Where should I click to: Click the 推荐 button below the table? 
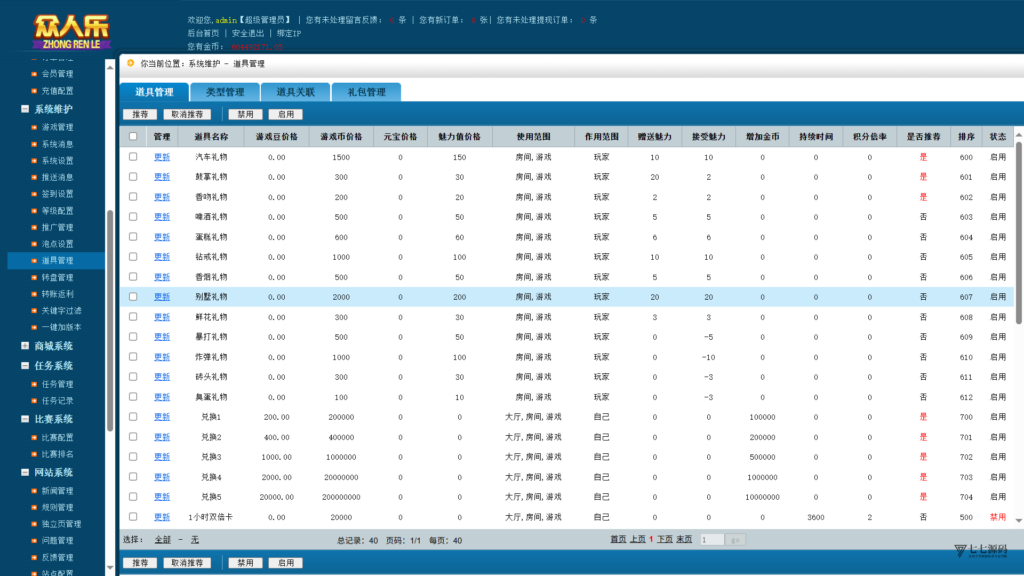click(x=140, y=563)
